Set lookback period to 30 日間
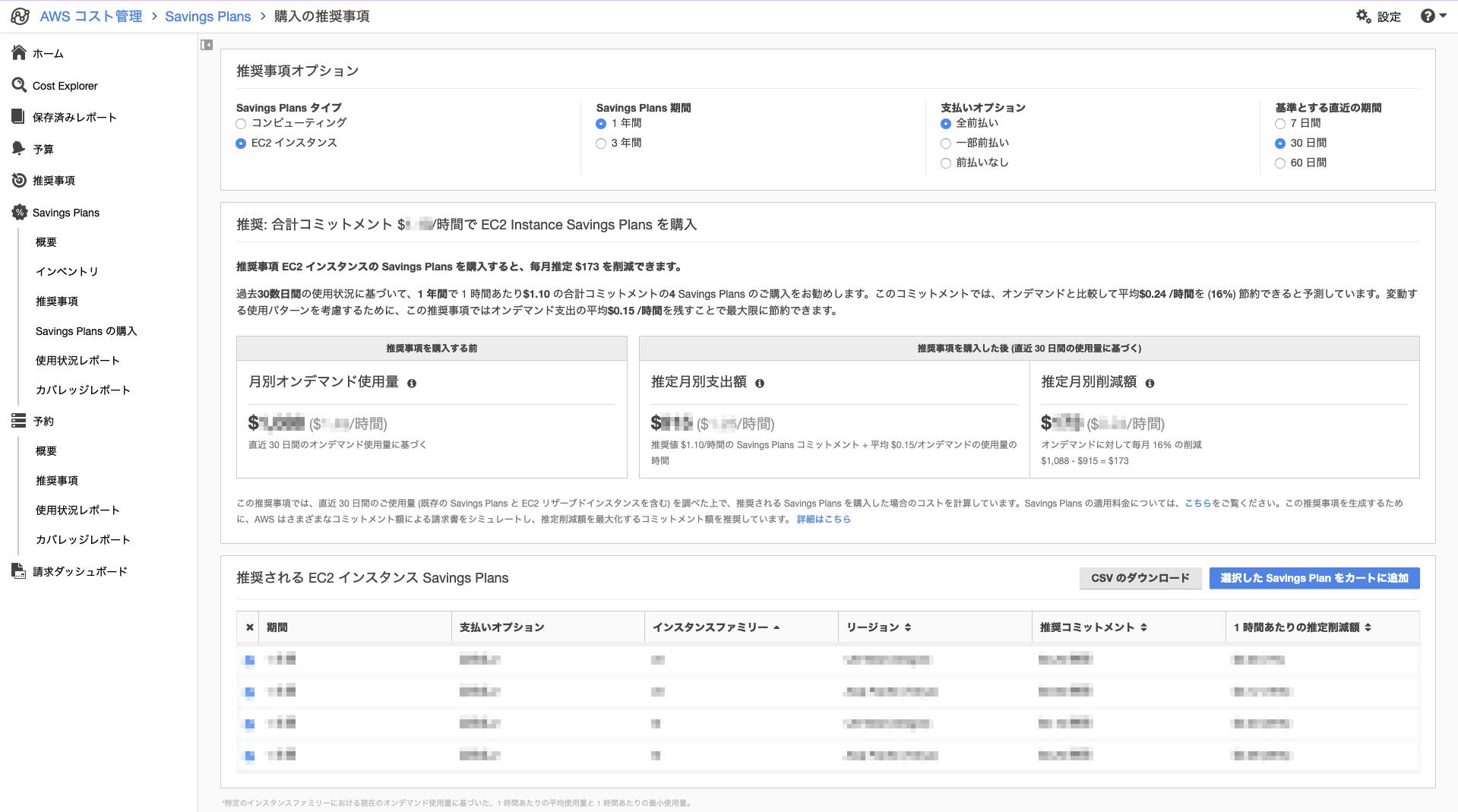This screenshot has width=1458, height=812. click(x=1280, y=144)
